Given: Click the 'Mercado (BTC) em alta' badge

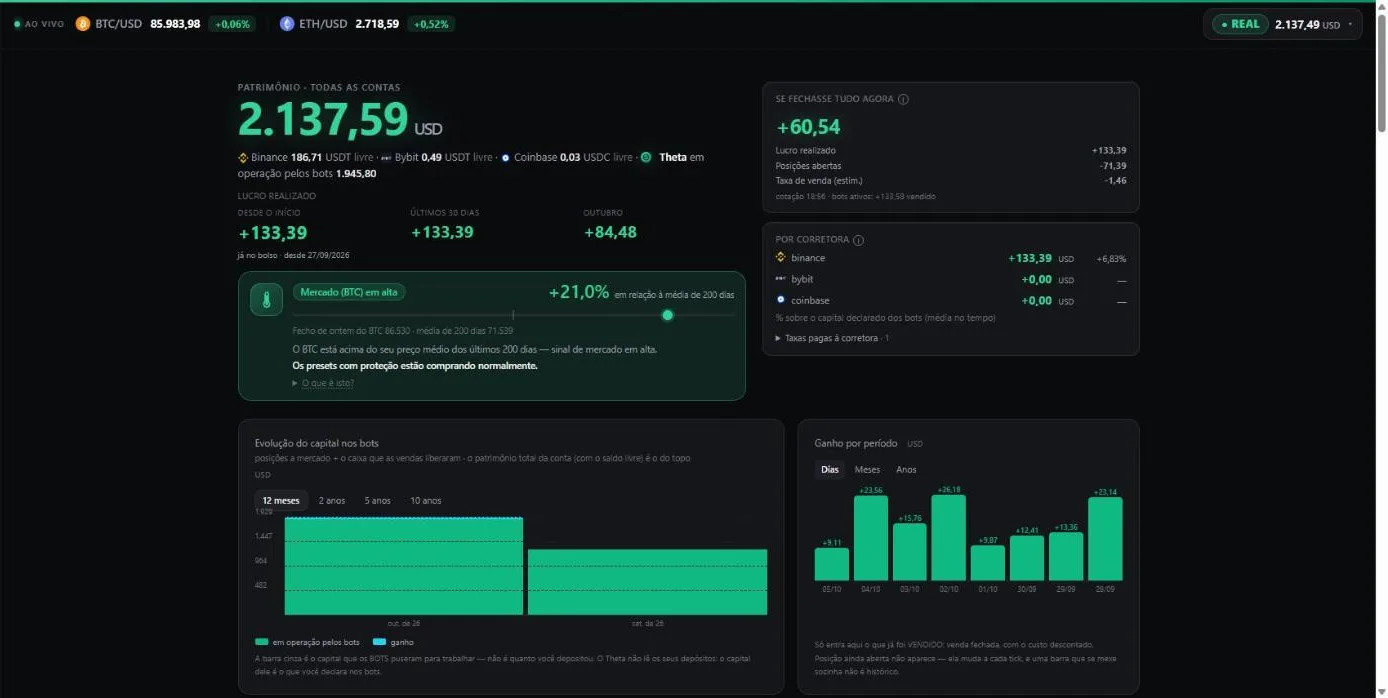Looking at the screenshot, I should [x=349, y=292].
